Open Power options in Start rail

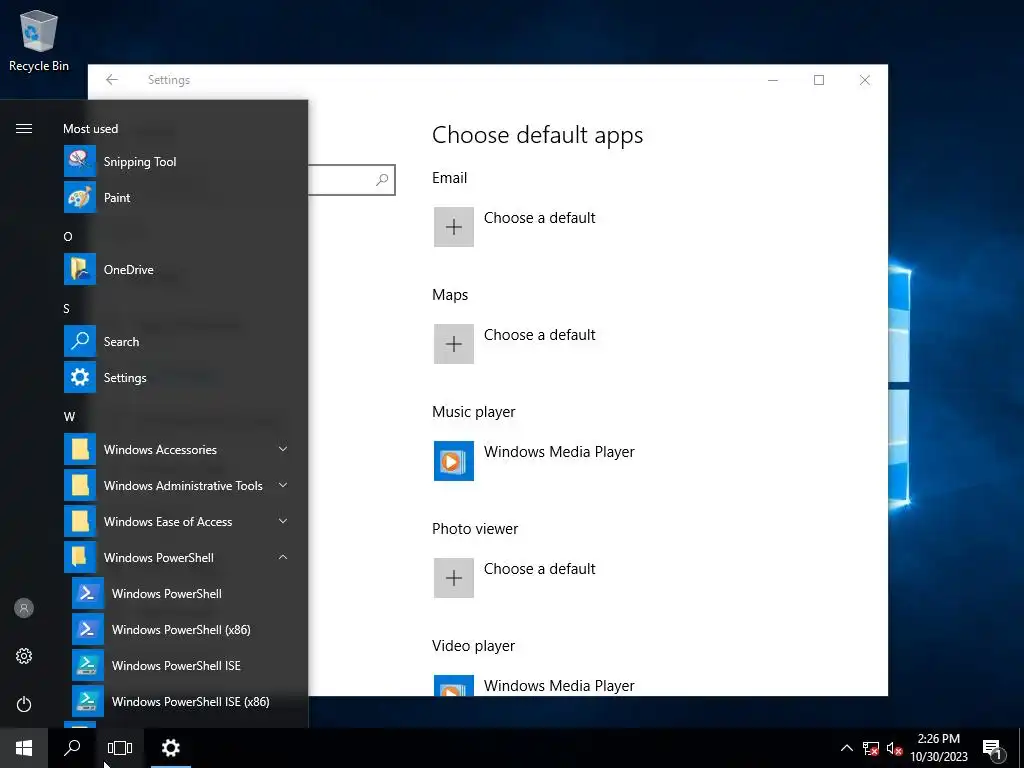coord(24,704)
